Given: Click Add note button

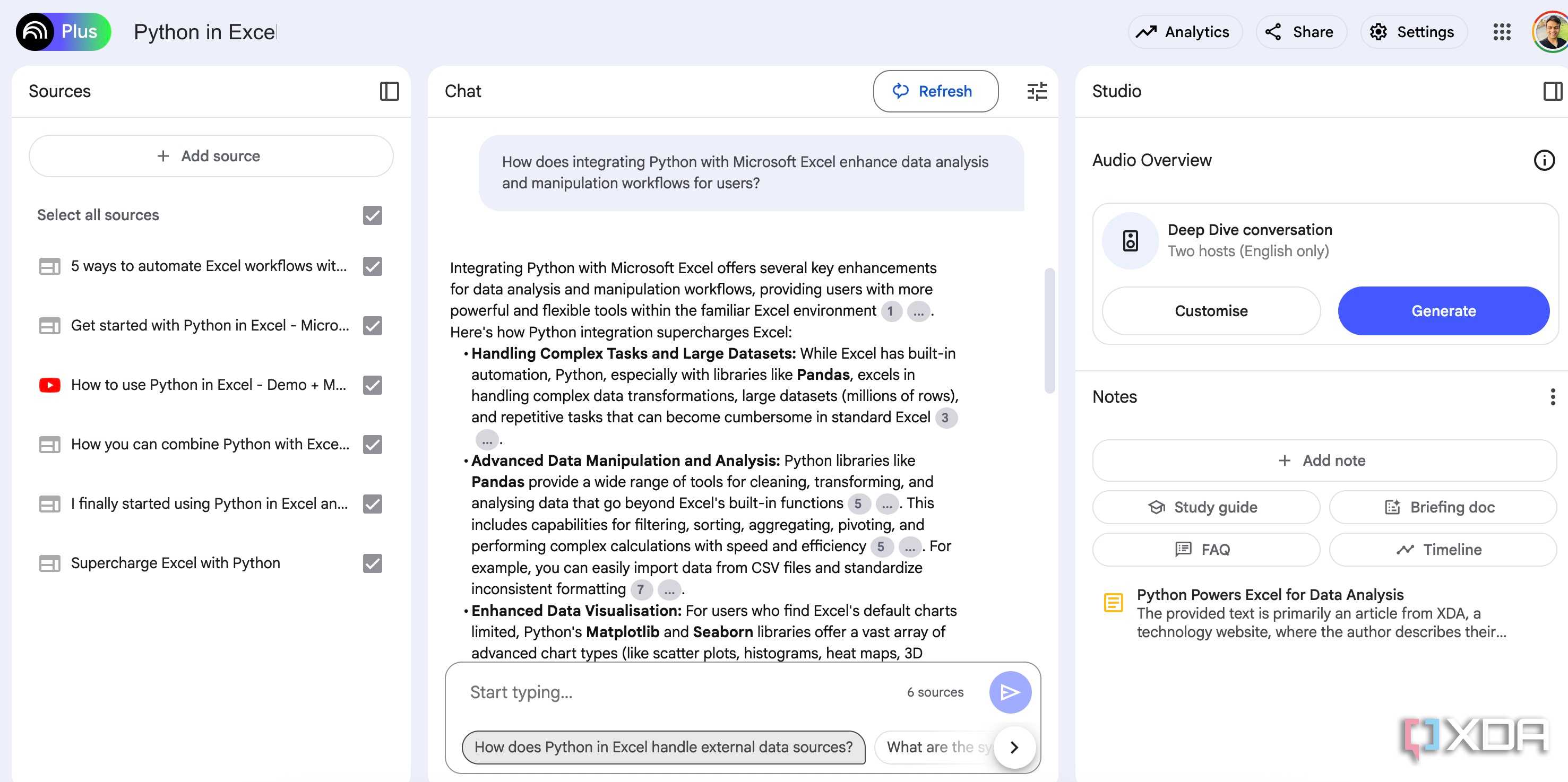Looking at the screenshot, I should pos(1324,460).
